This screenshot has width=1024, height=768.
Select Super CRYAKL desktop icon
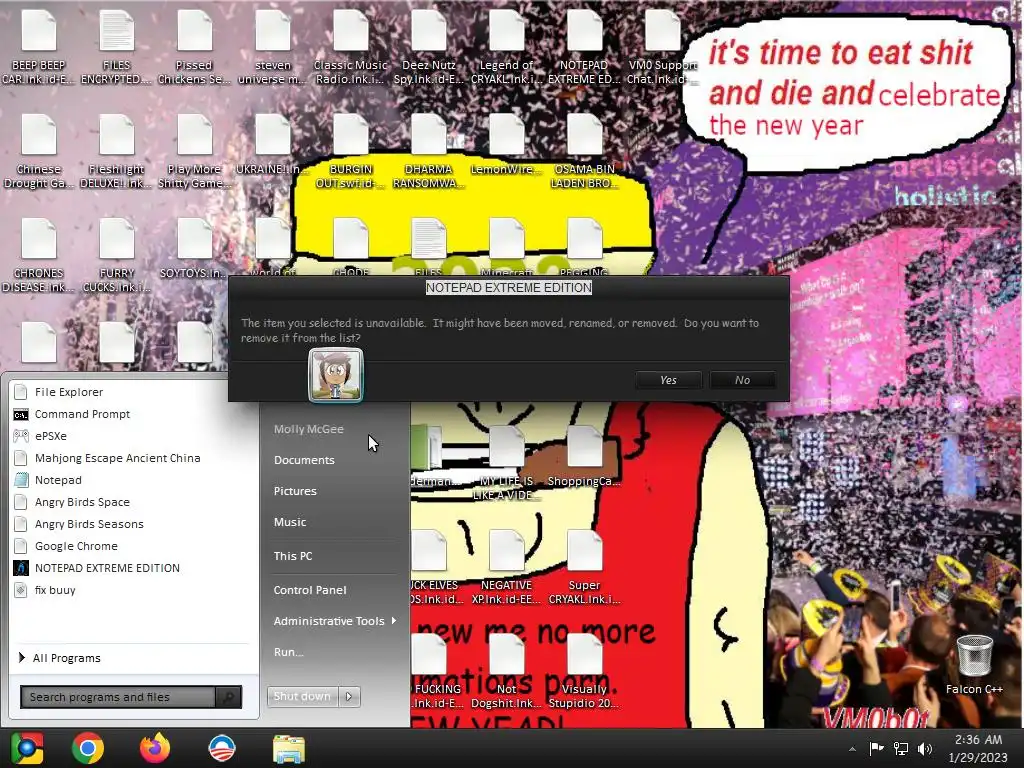click(x=584, y=567)
